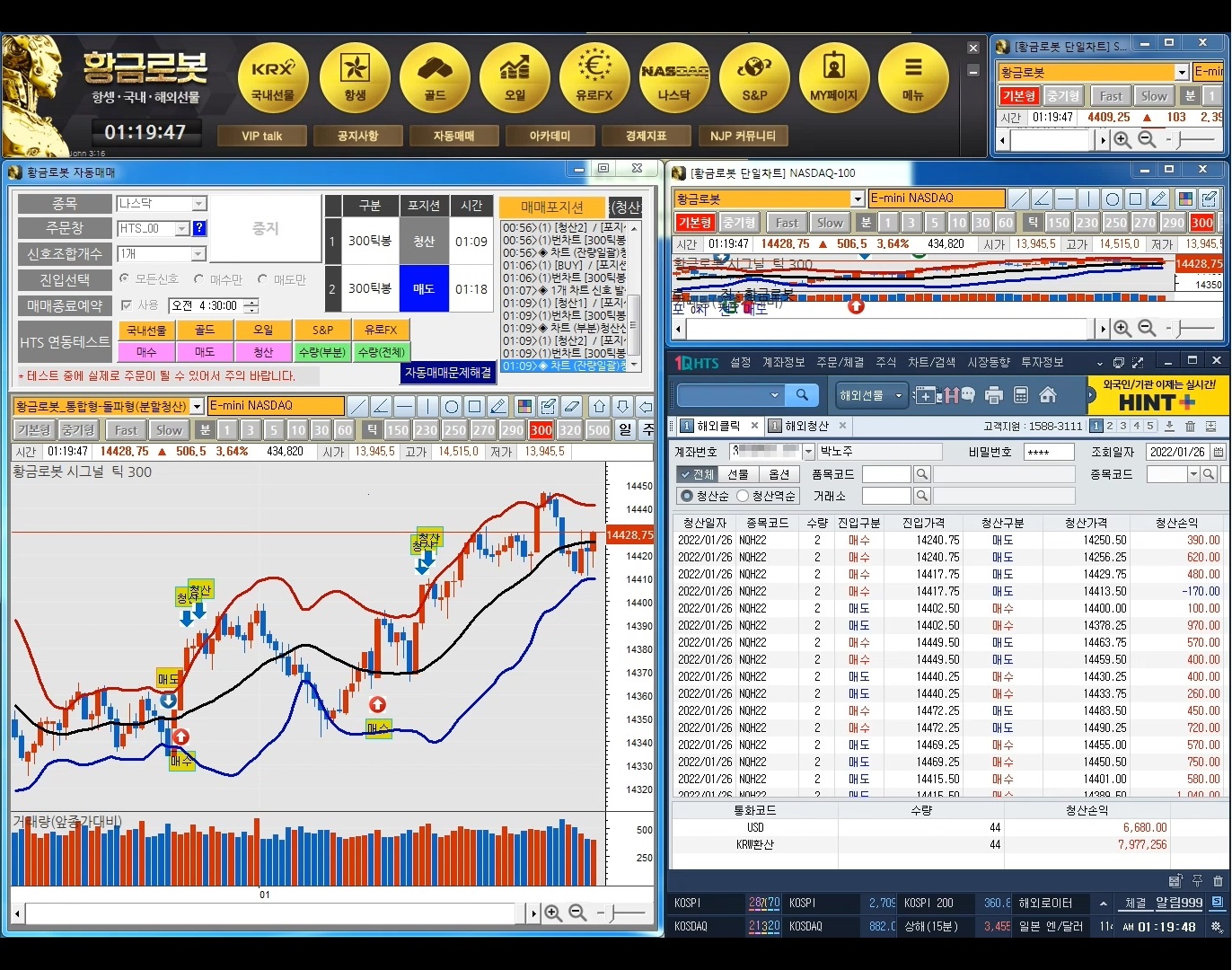The height and width of the screenshot is (970, 1232).
Task: Open the 골드 round icon
Action: [x=435, y=78]
